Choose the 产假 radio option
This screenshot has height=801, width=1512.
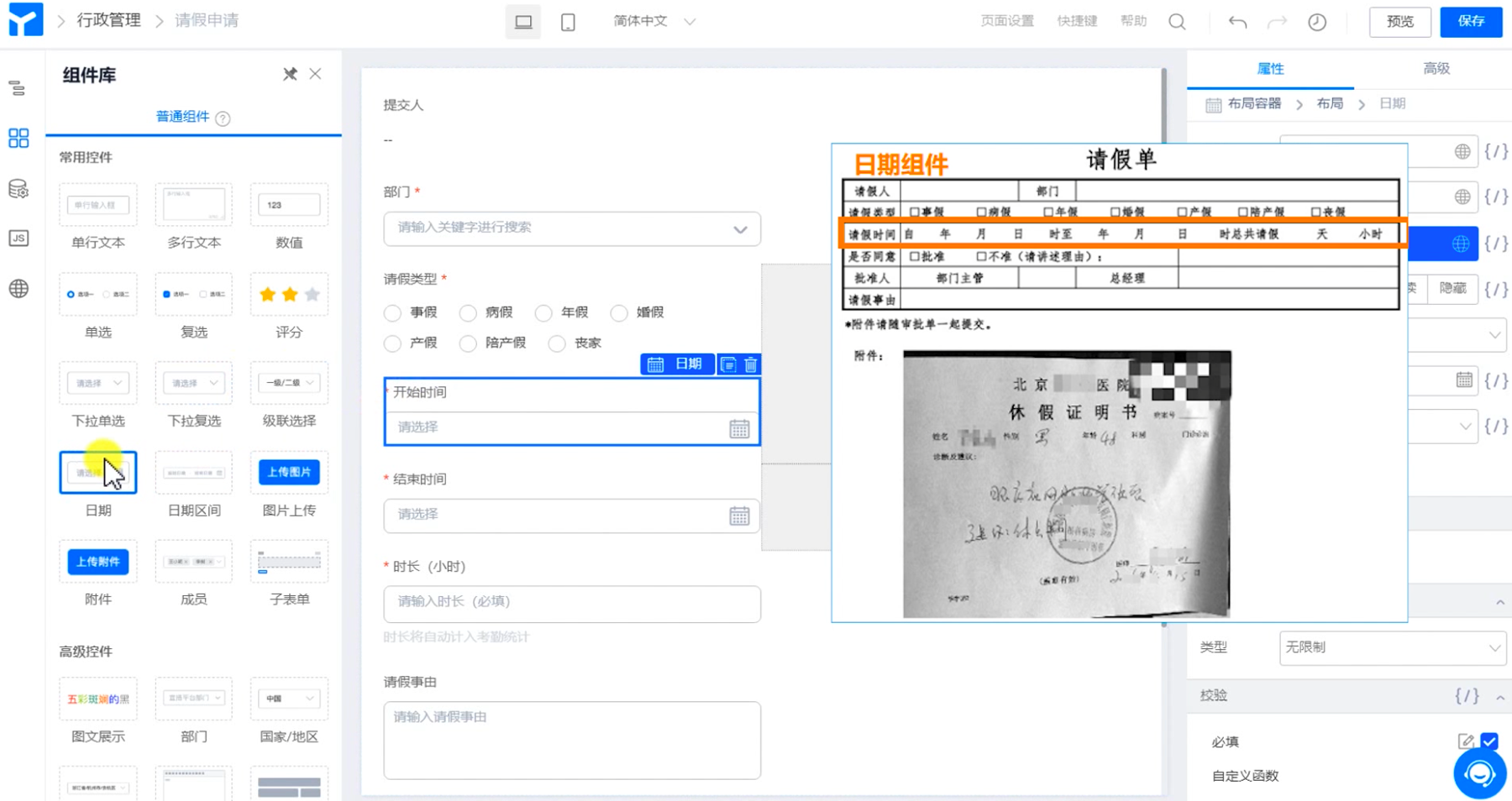pyautogui.click(x=392, y=343)
